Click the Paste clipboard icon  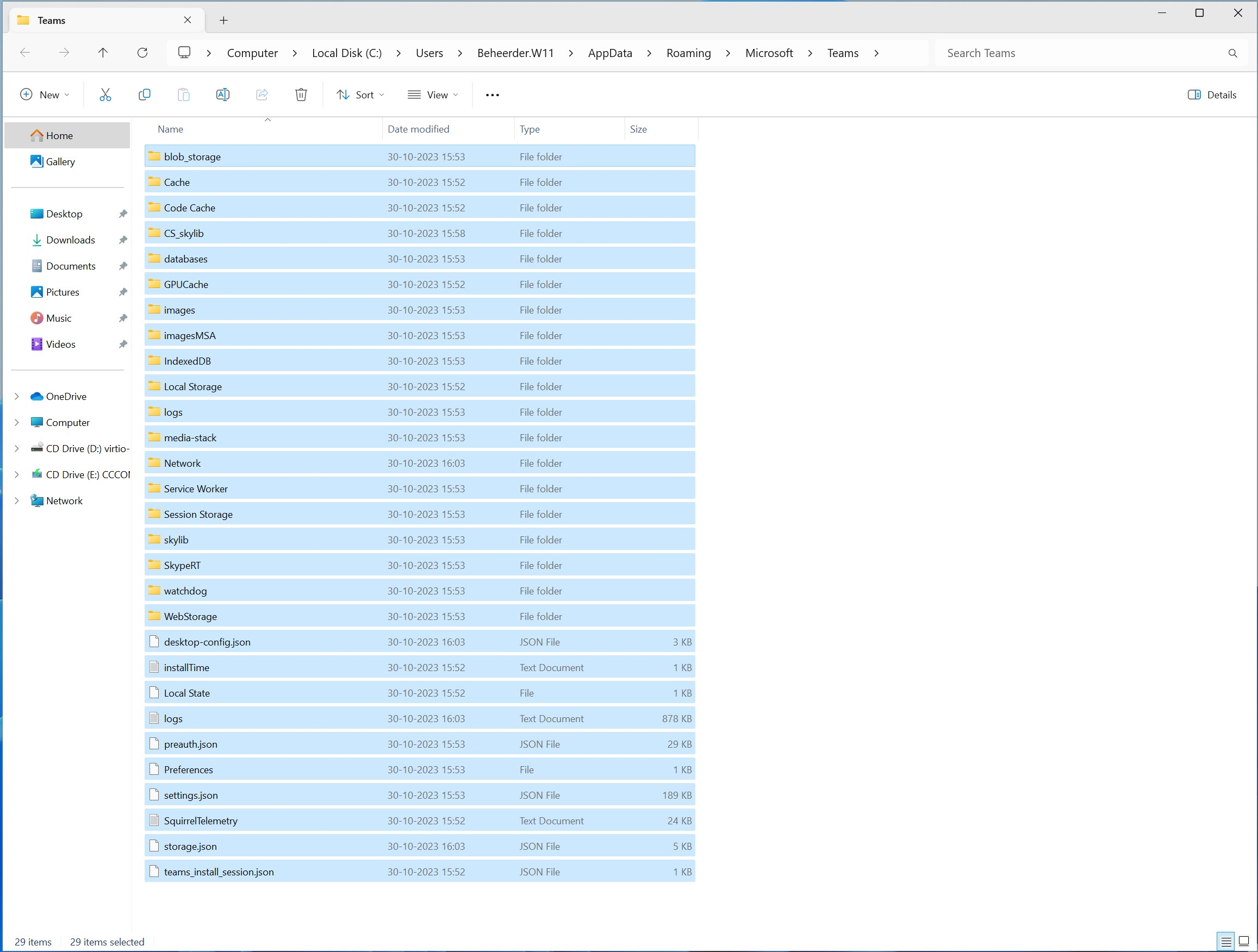coord(184,95)
